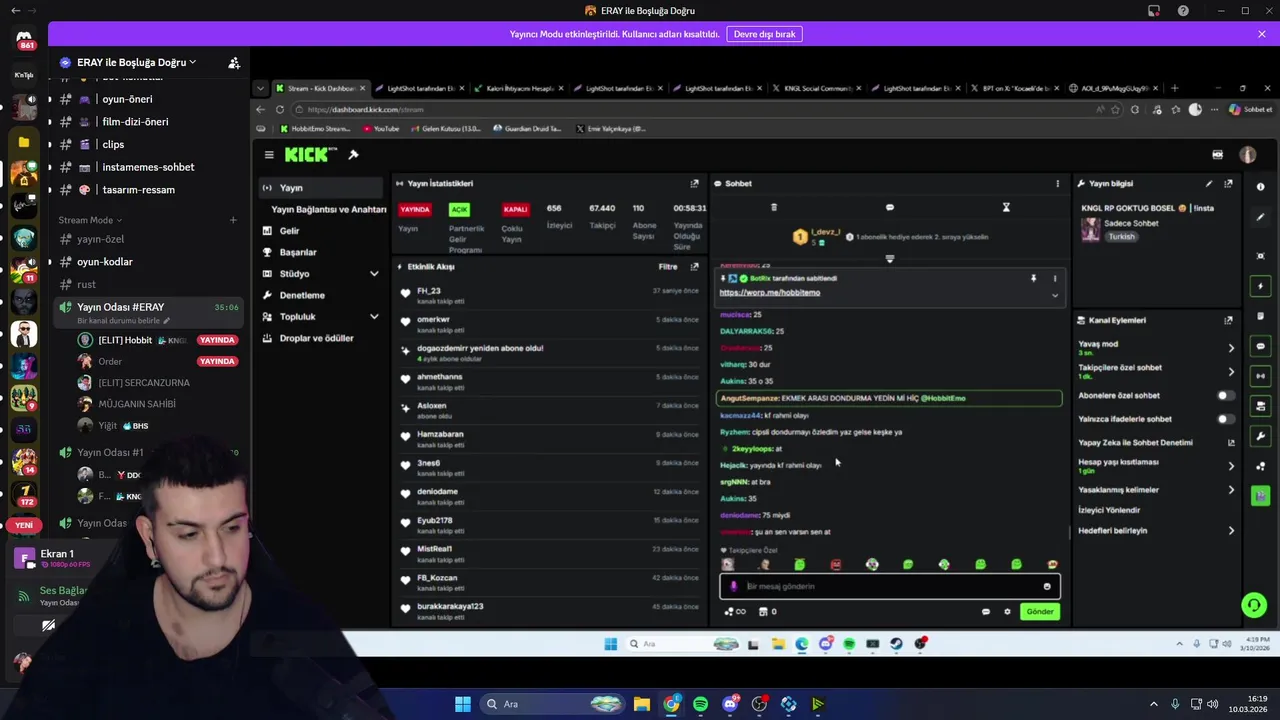
Task: Open a new browser tab
Action: [x=1174, y=88]
